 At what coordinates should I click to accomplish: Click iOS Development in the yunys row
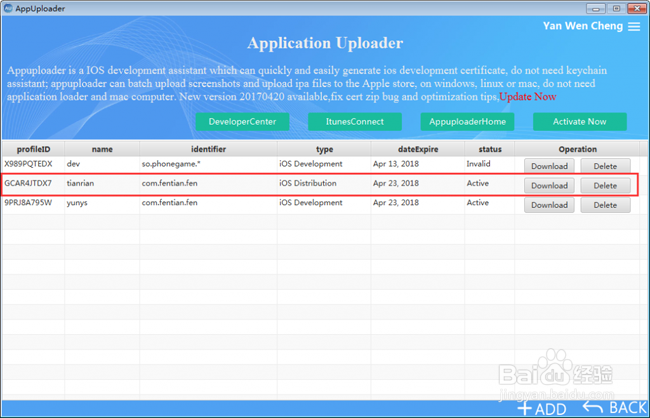[x=310, y=203]
